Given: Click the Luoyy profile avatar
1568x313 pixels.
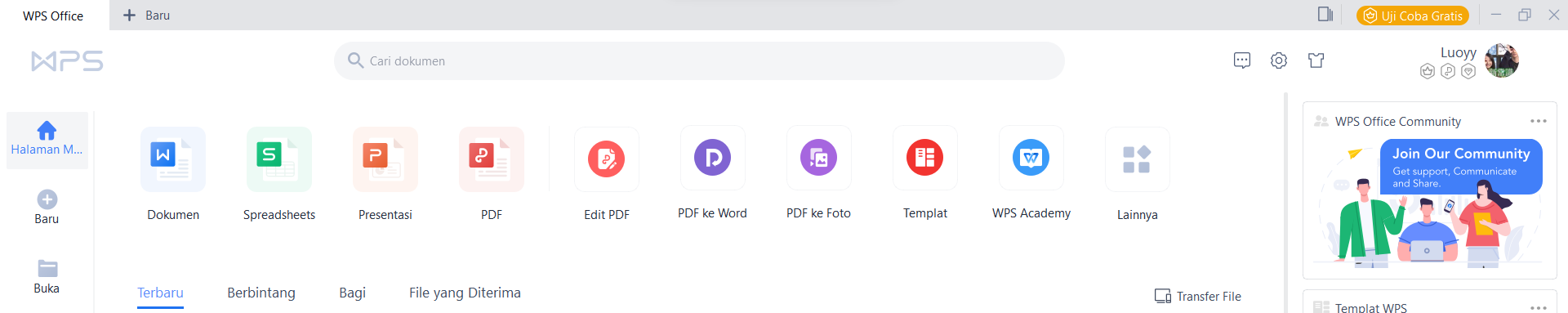Looking at the screenshot, I should [1502, 60].
